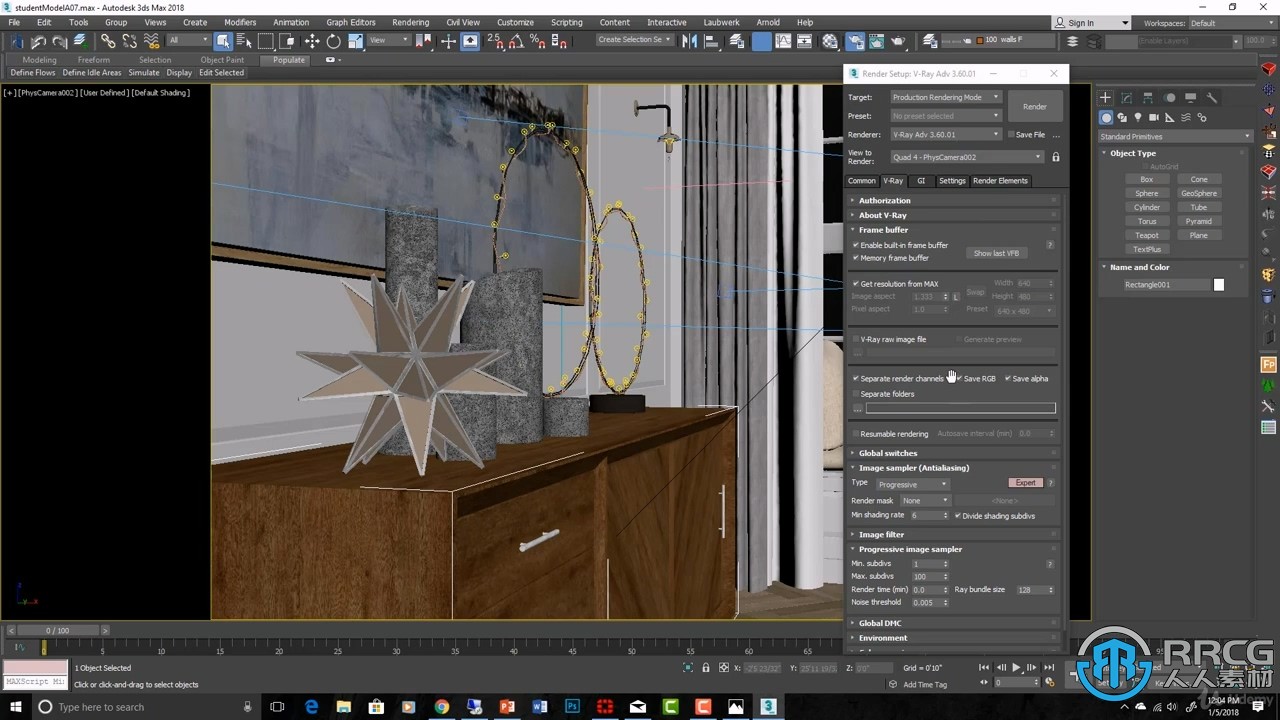Toggle the Save RGB checkbox
1280x720 pixels.
coord(959,379)
